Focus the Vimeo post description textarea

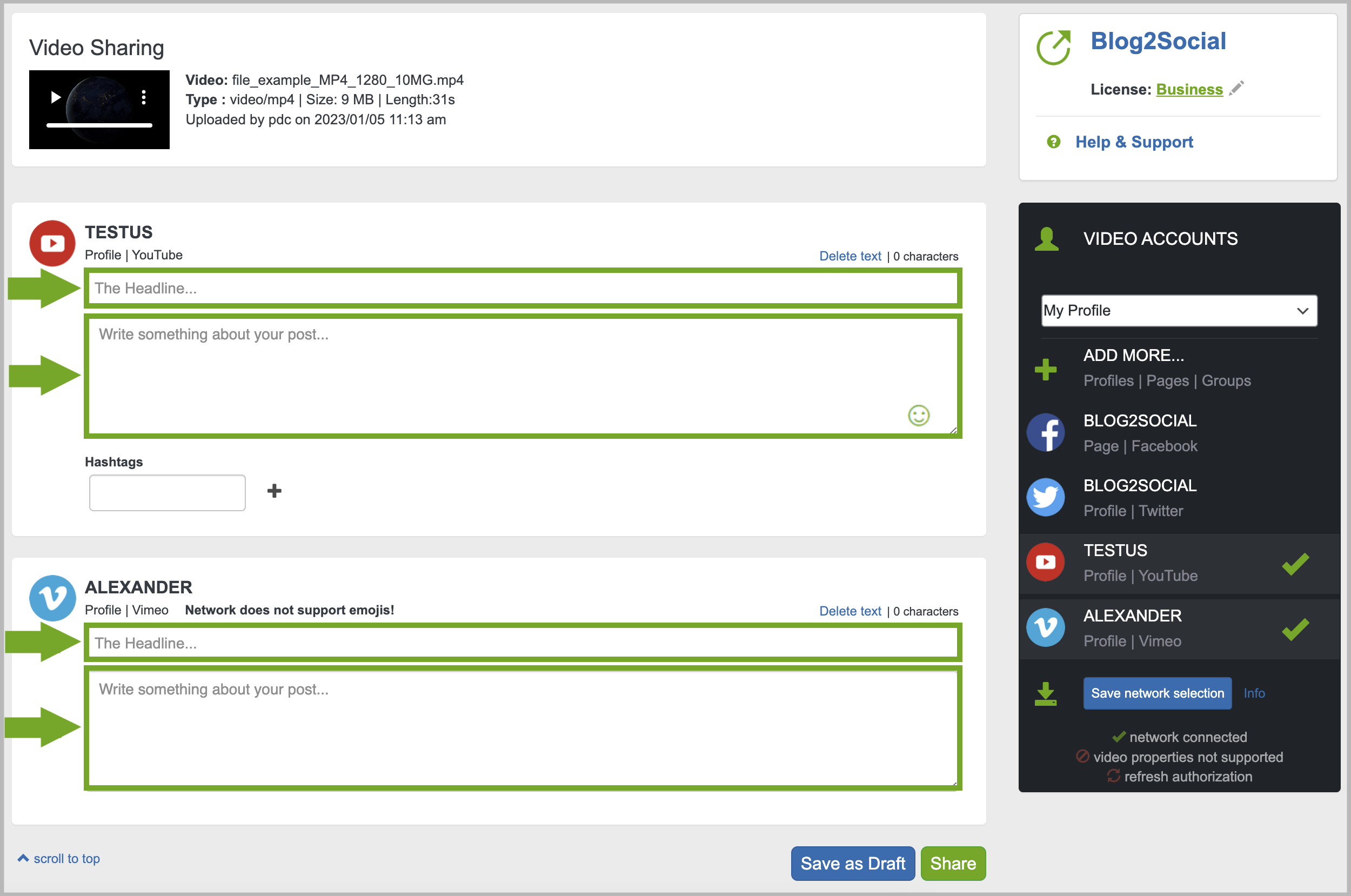pyautogui.click(x=523, y=728)
